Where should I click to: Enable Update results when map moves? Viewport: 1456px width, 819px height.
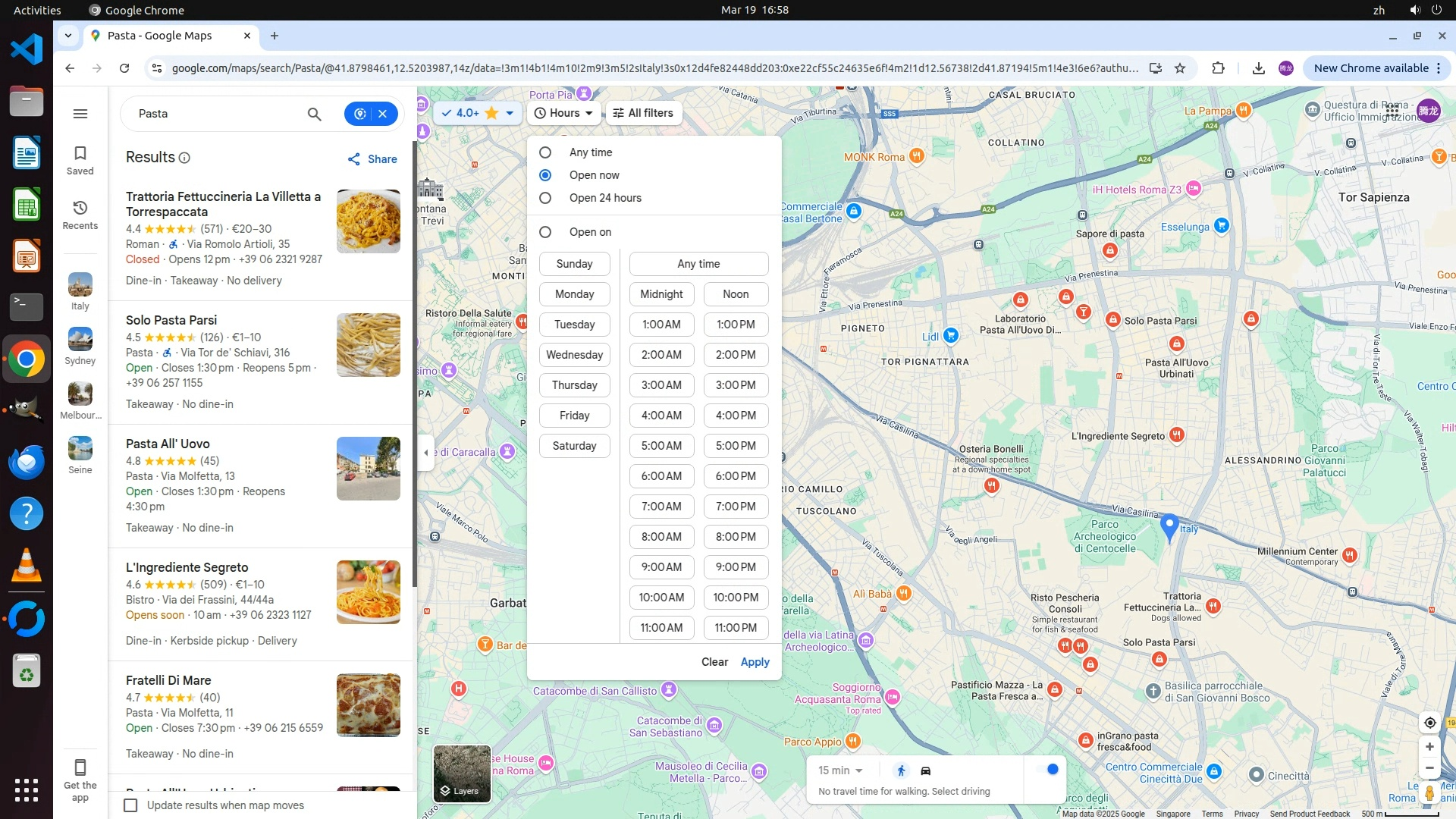click(x=131, y=805)
